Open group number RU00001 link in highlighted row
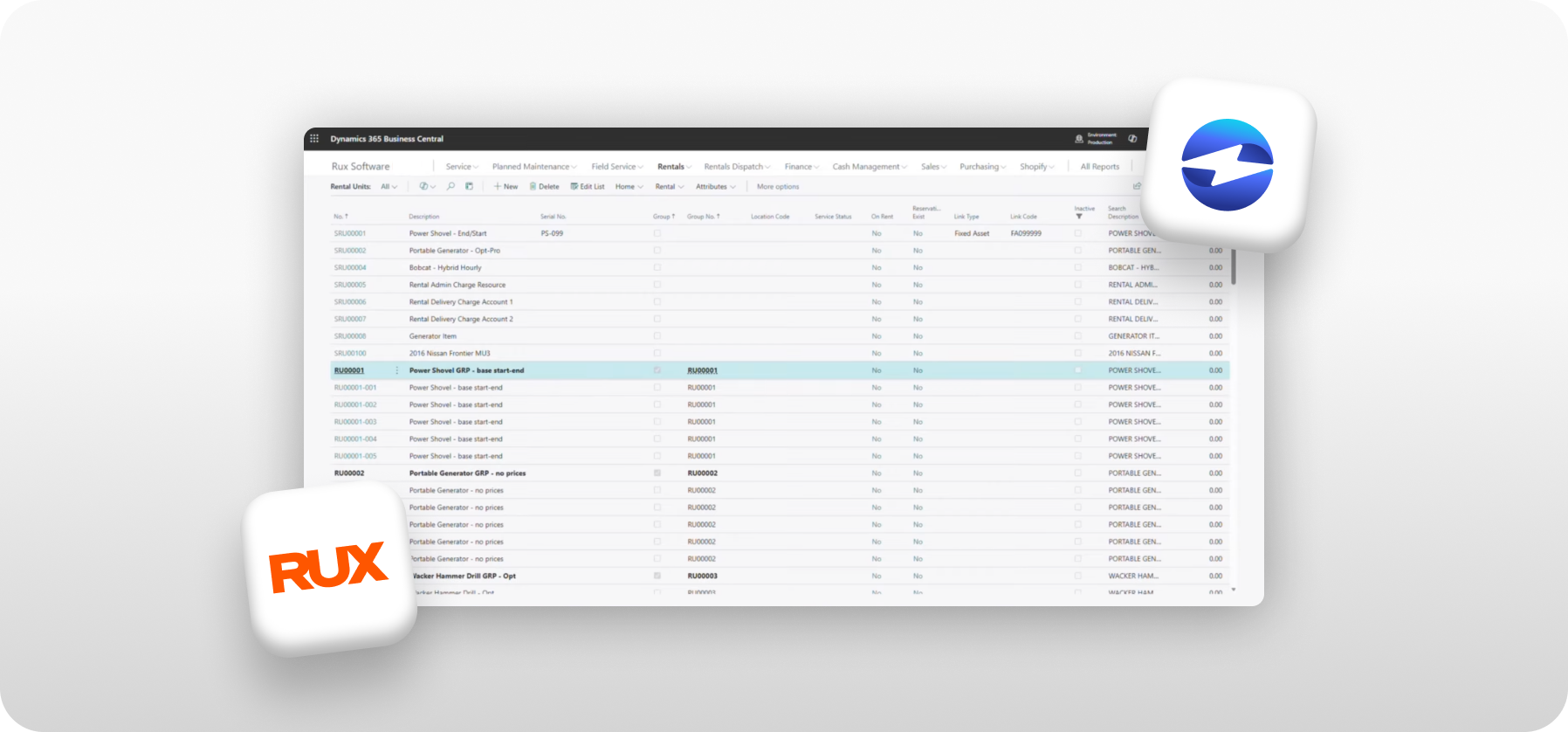The image size is (1568, 732). tap(702, 370)
